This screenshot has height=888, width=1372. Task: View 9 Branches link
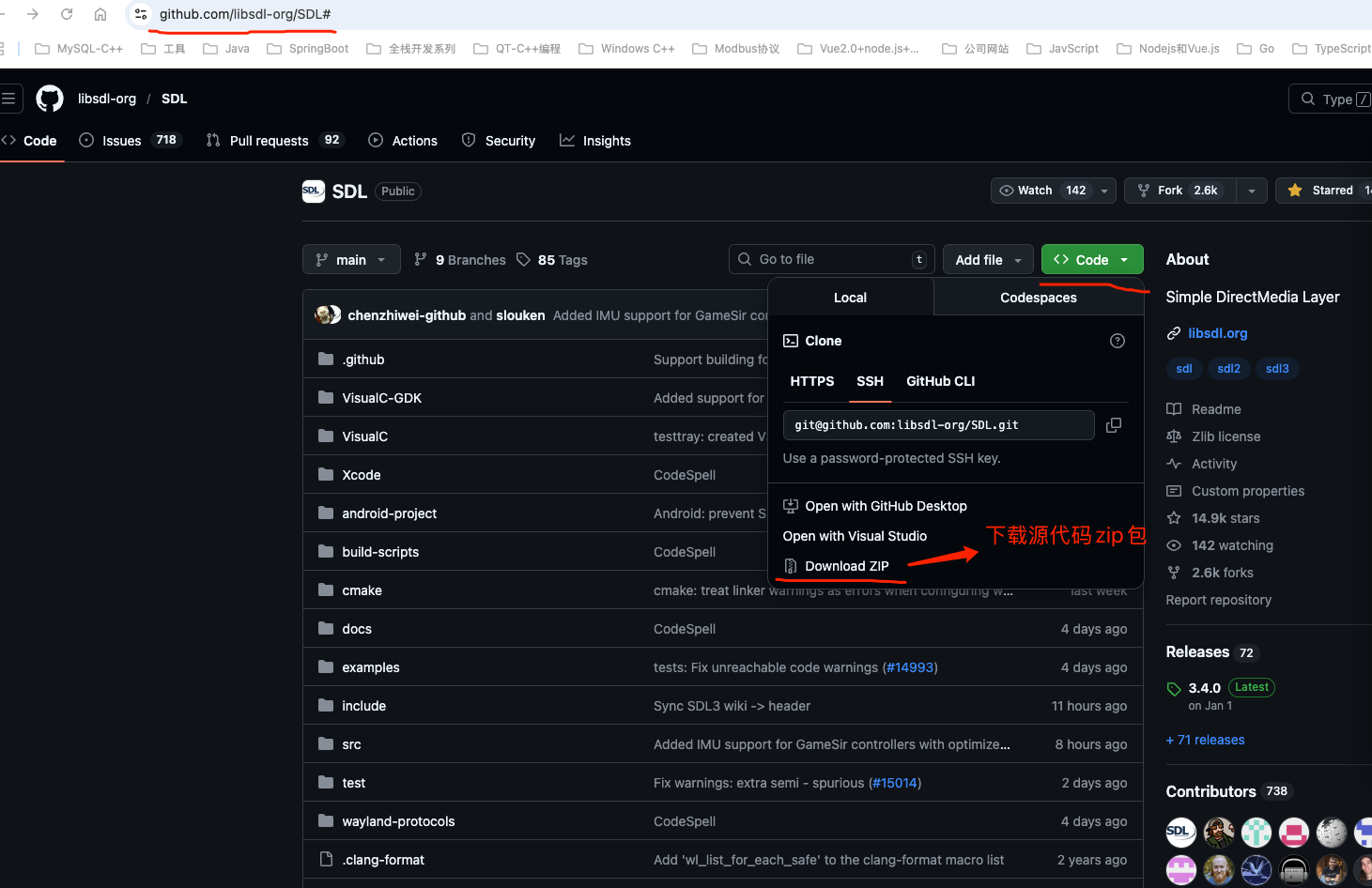pyautogui.click(x=460, y=260)
